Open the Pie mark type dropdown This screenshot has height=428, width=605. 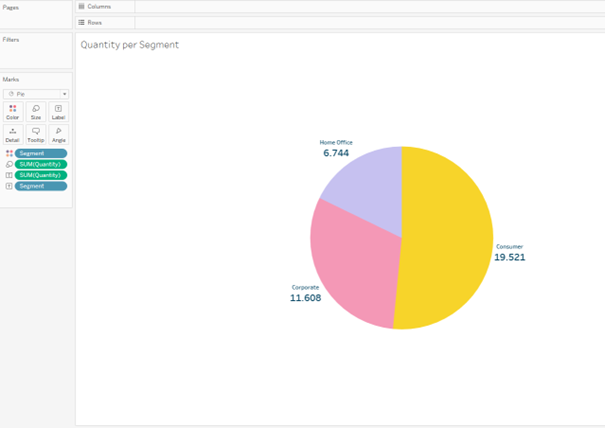(36, 94)
